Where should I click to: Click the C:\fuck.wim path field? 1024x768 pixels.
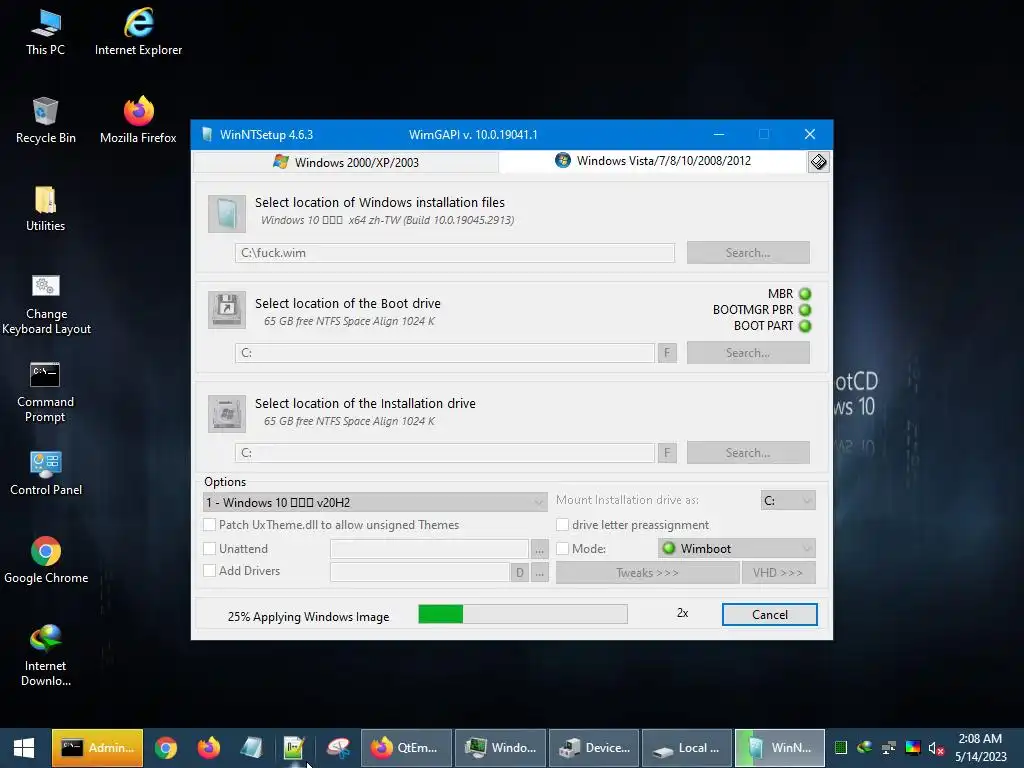click(x=455, y=253)
